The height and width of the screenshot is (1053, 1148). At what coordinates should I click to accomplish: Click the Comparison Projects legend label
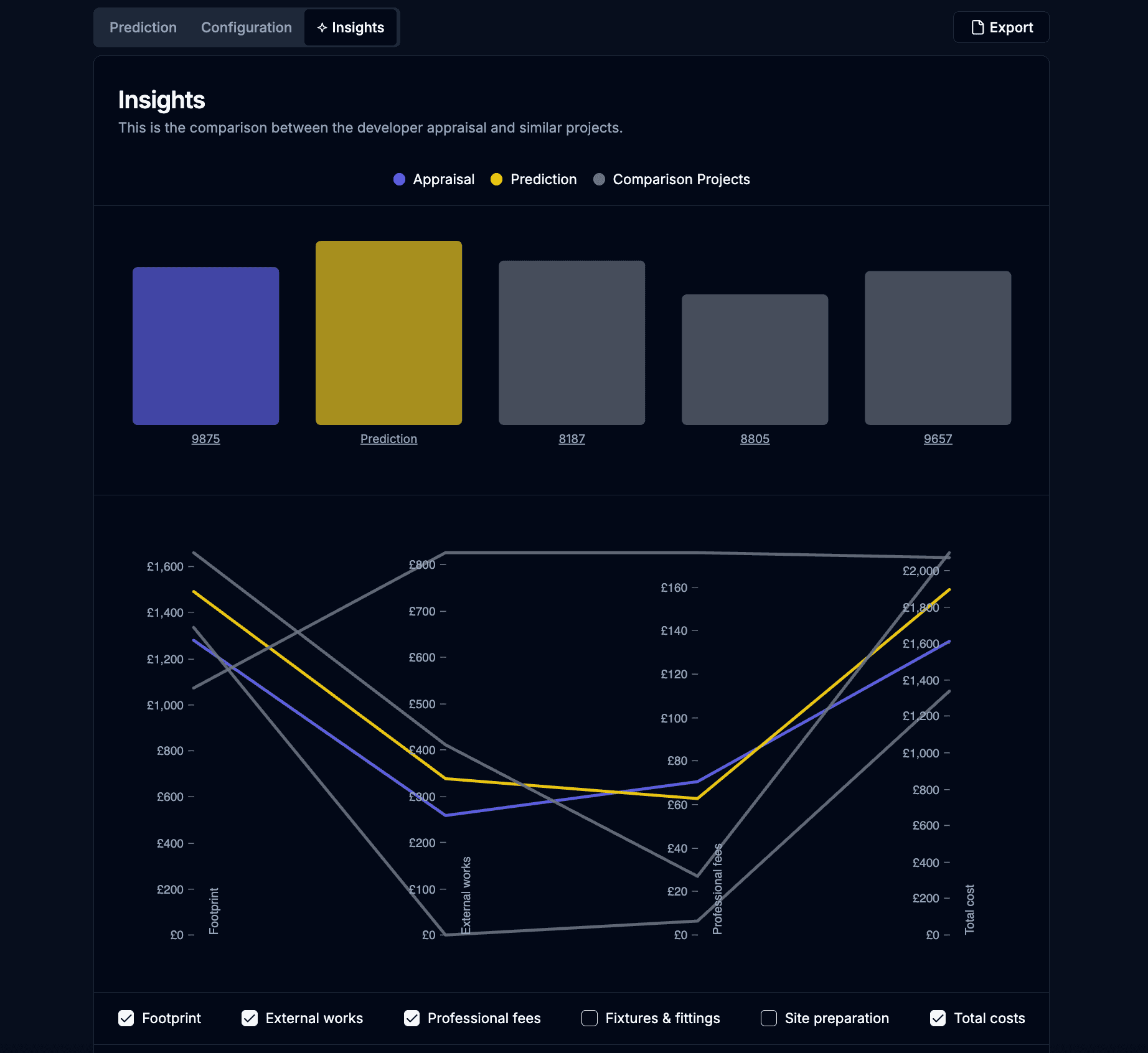(x=681, y=179)
